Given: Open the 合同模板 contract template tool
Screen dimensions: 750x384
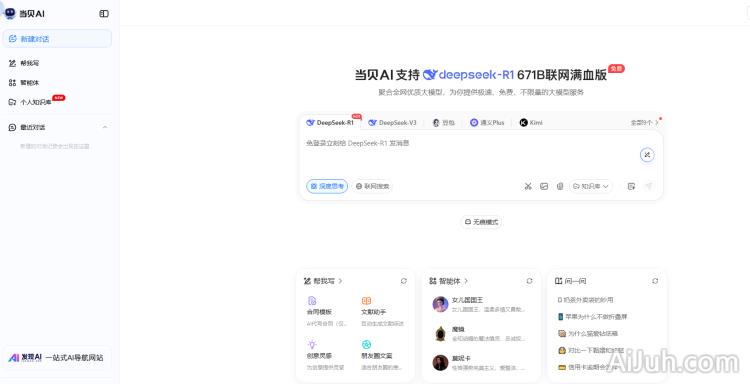Looking at the screenshot, I should click(326, 311).
